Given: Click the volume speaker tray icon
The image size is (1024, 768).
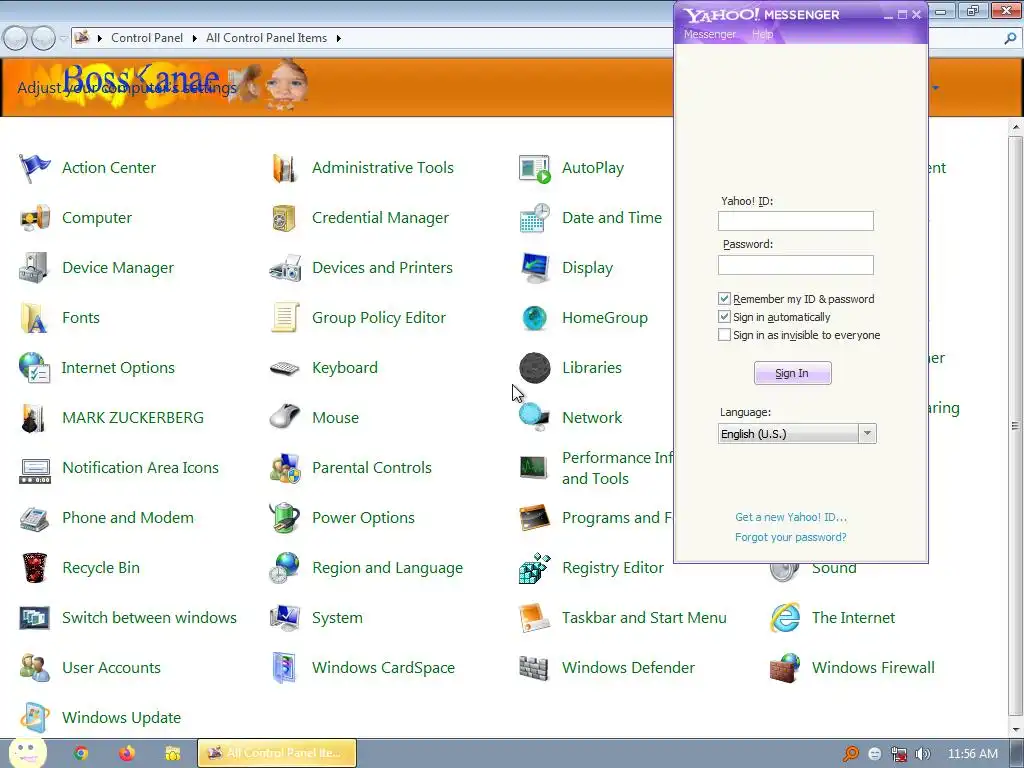Looking at the screenshot, I should 922,754.
